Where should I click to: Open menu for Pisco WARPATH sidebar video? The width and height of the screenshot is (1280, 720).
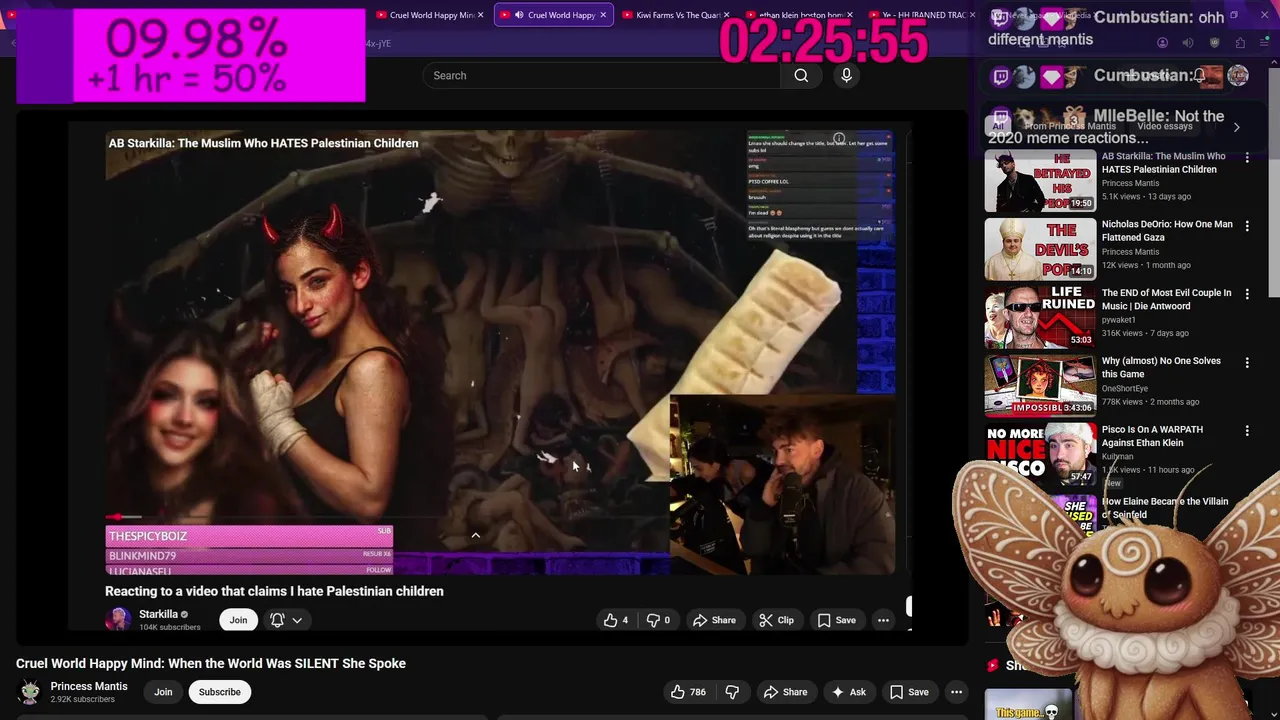point(1247,431)
